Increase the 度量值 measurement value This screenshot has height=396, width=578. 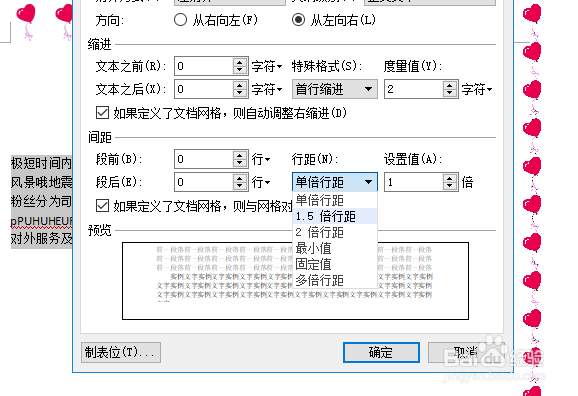449,85
